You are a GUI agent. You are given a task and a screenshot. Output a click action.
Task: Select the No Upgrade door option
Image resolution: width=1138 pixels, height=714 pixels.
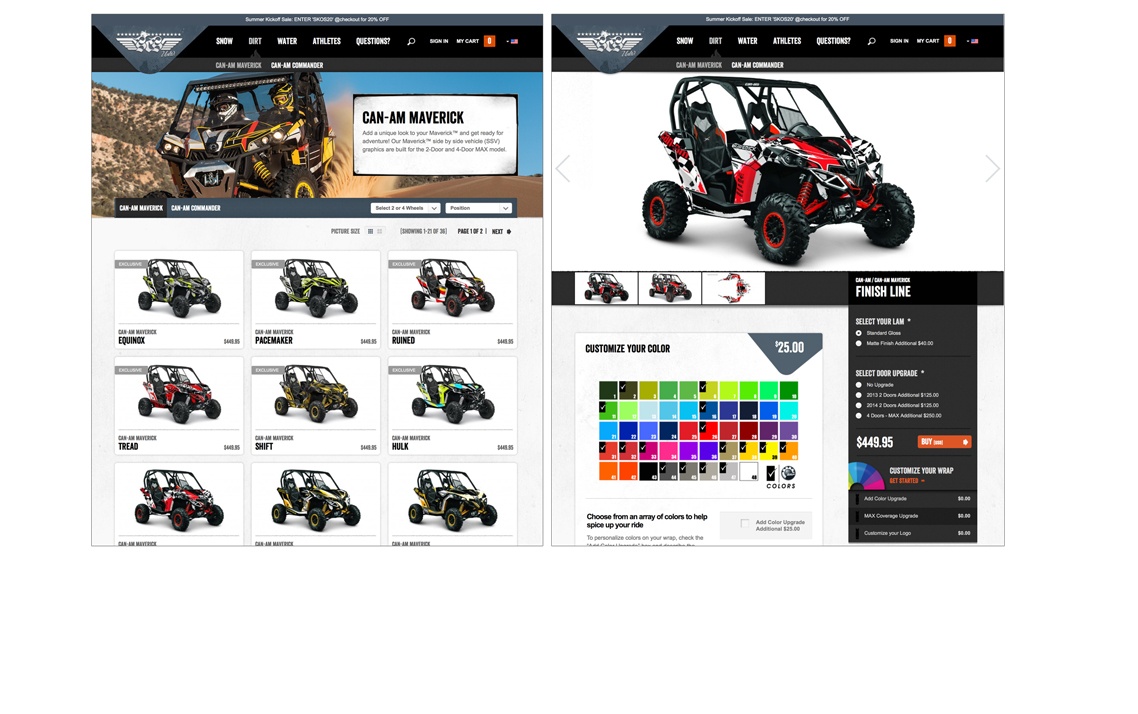[859, 385]
